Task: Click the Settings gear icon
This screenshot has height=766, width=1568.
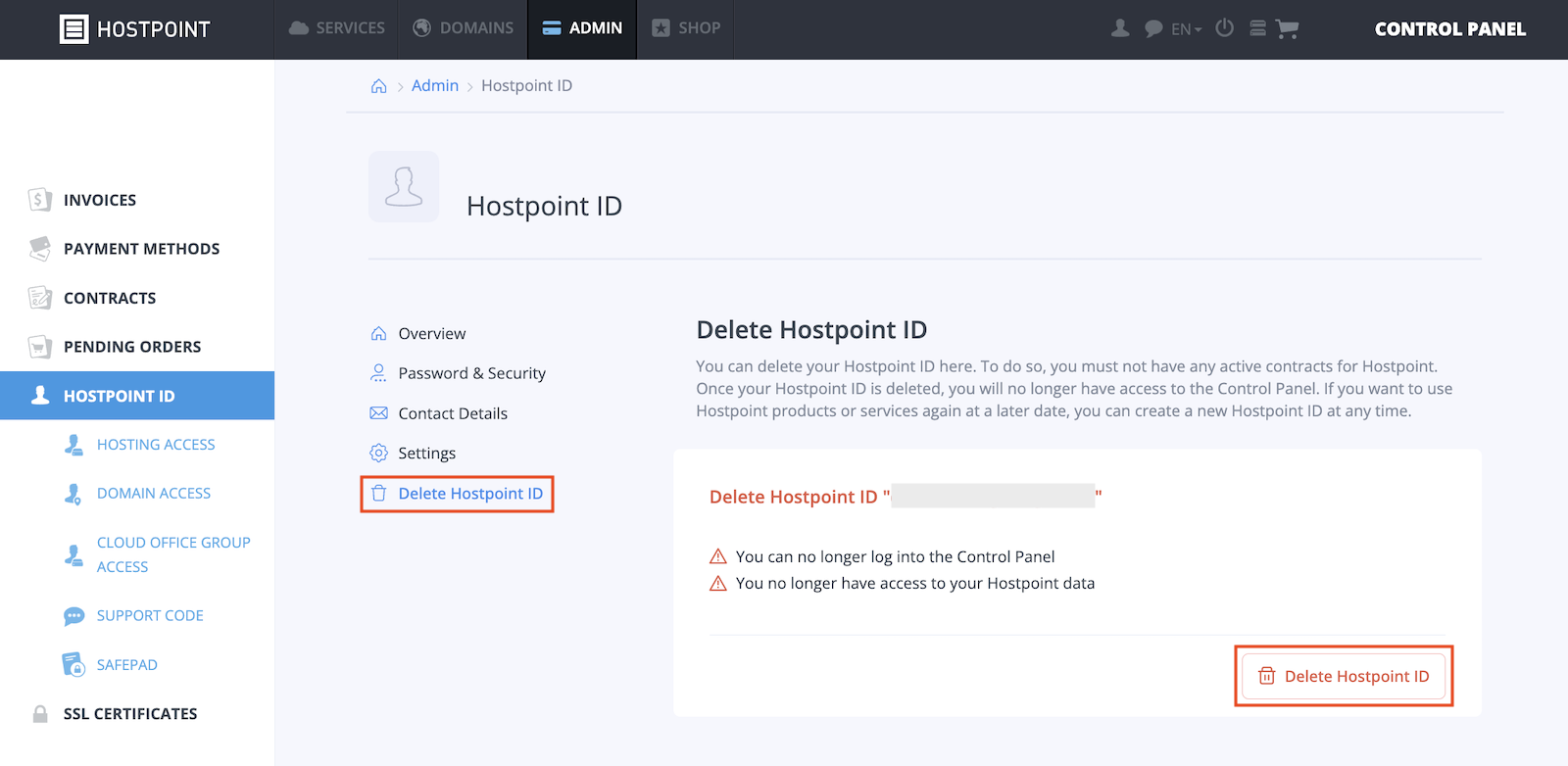Action: click(378, 453)
